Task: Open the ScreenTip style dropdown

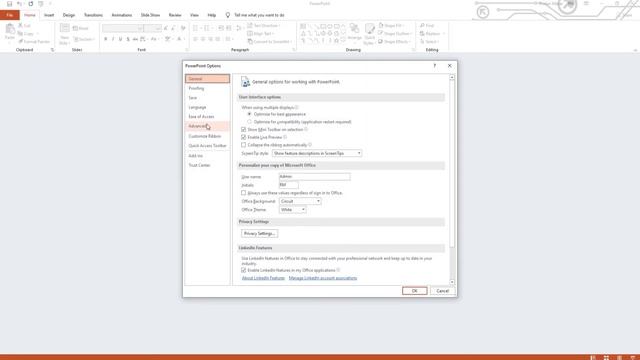Action: 317,153
